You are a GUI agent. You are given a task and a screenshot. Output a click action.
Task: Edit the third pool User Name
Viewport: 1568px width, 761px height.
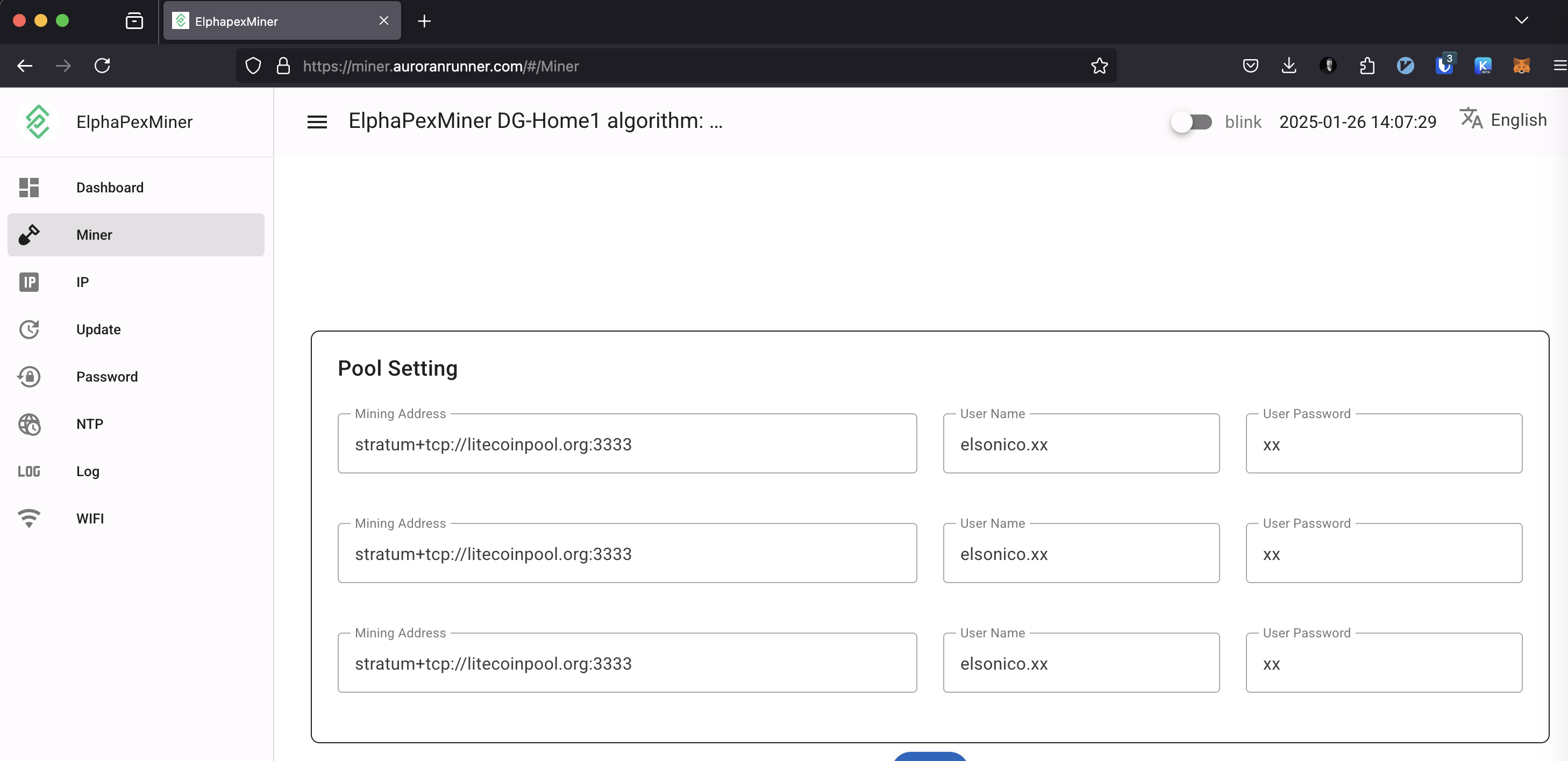pyautogui.click(x=1081, y=663)
